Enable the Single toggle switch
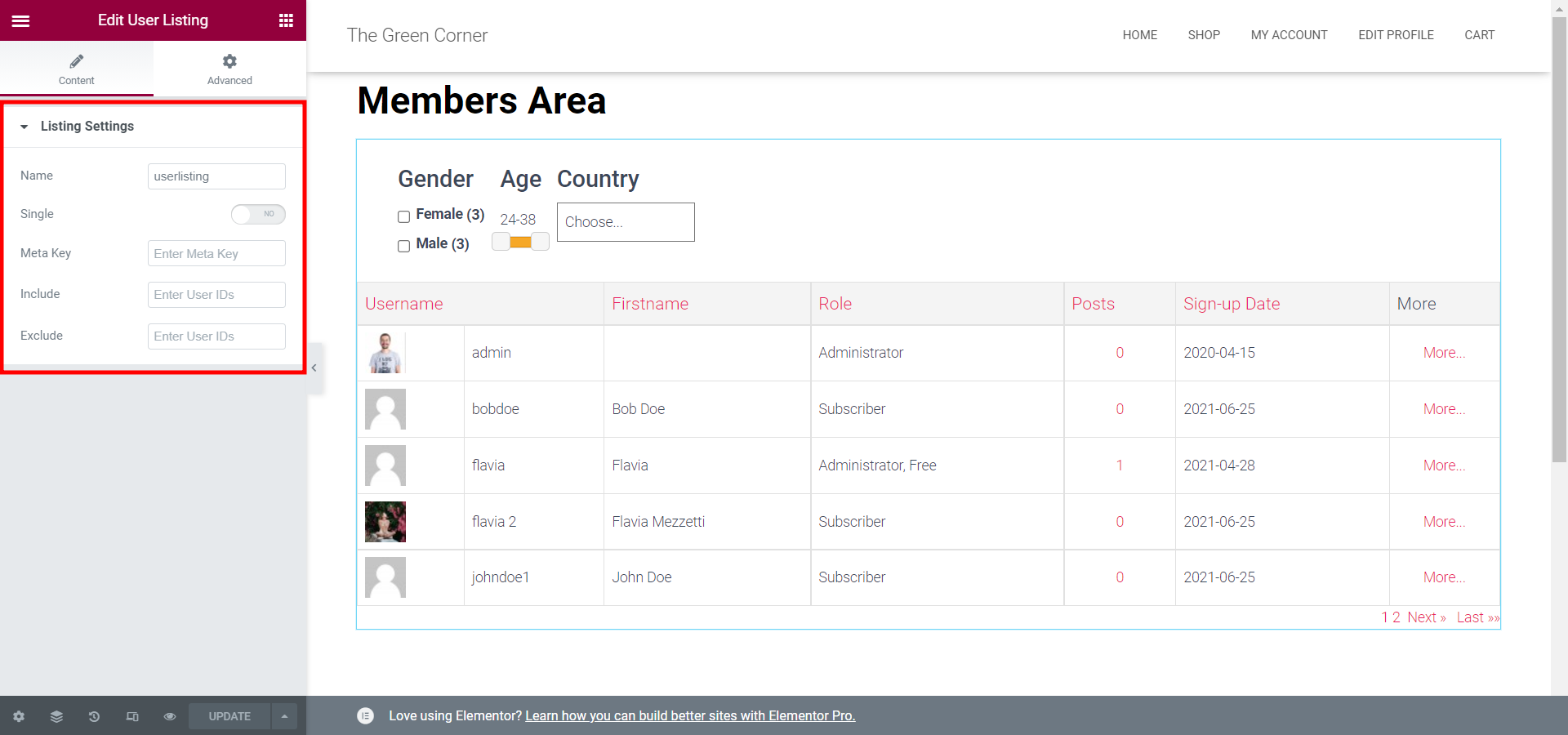The width and height of the screenshot is (1568, 735). pyautogui.click(x=258, y=214)
